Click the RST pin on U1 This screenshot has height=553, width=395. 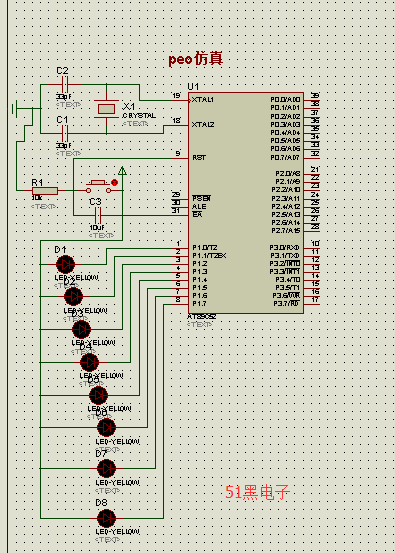click(199, 158)
